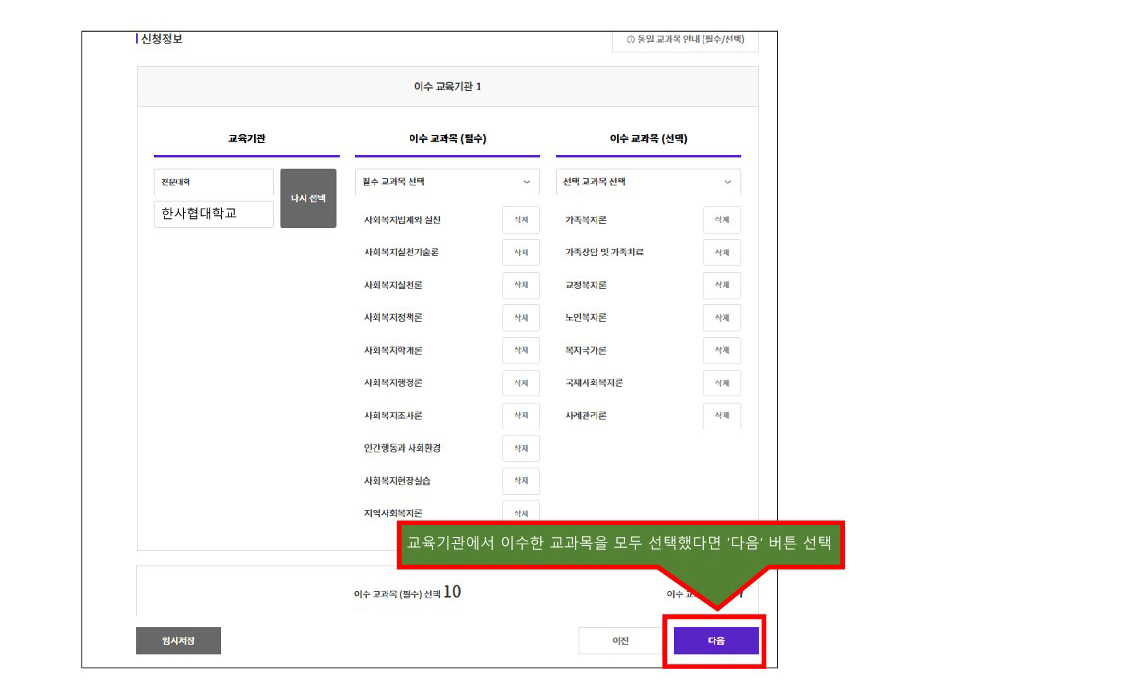Screen dimensions: 1123x699
Task: Click the 이전 button
Action: [620, 641]
